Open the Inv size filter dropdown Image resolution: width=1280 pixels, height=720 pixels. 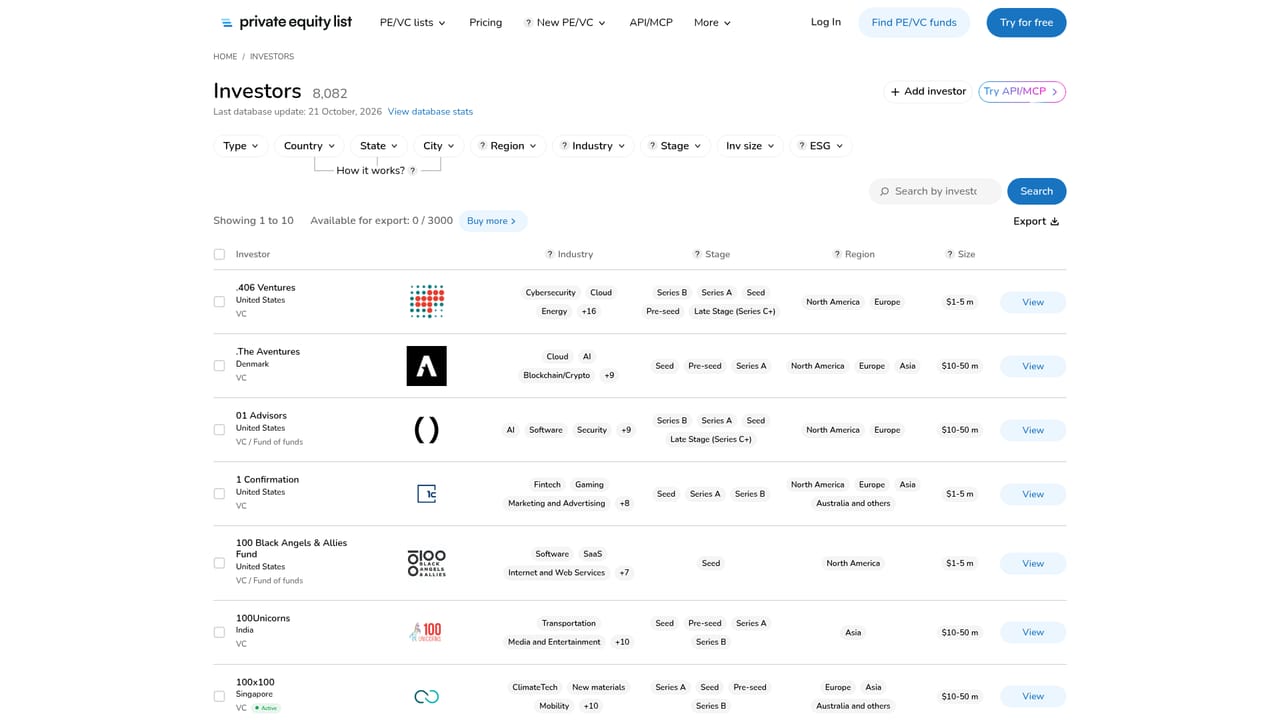[750, 146]
